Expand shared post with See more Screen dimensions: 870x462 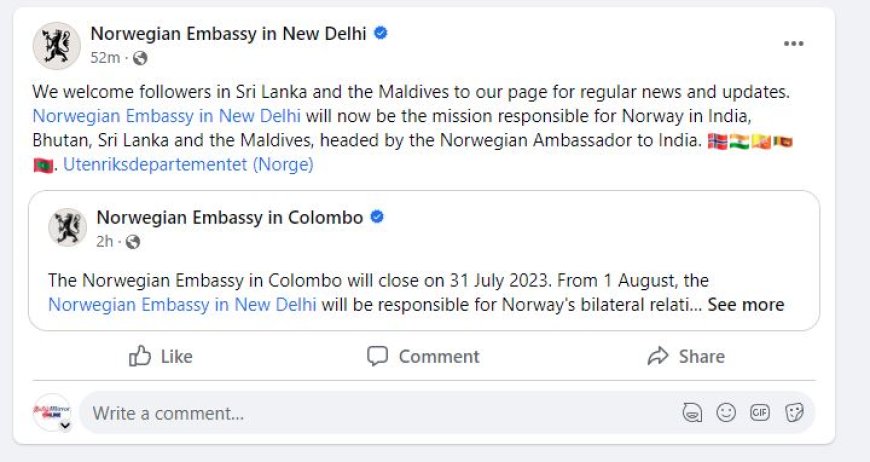[x=745, y=304]
